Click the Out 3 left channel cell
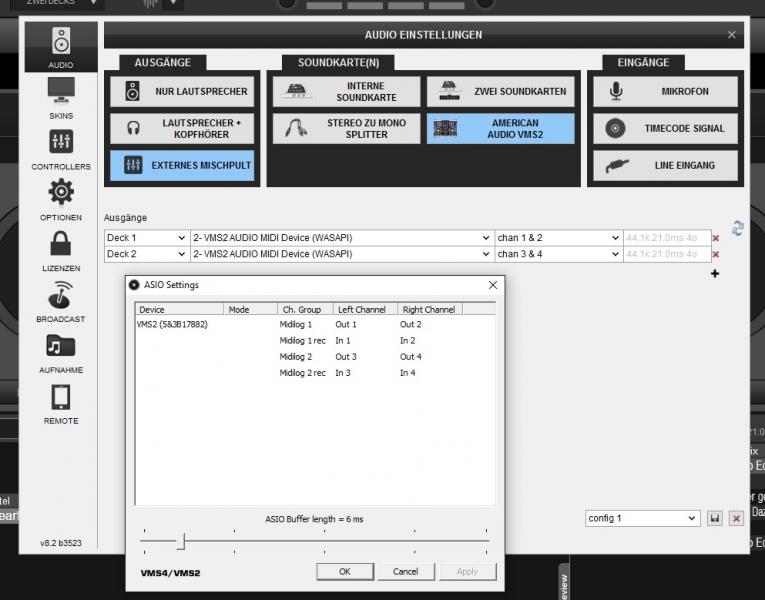This screenshot has width=765, height=600. click(x=346, y=357)
